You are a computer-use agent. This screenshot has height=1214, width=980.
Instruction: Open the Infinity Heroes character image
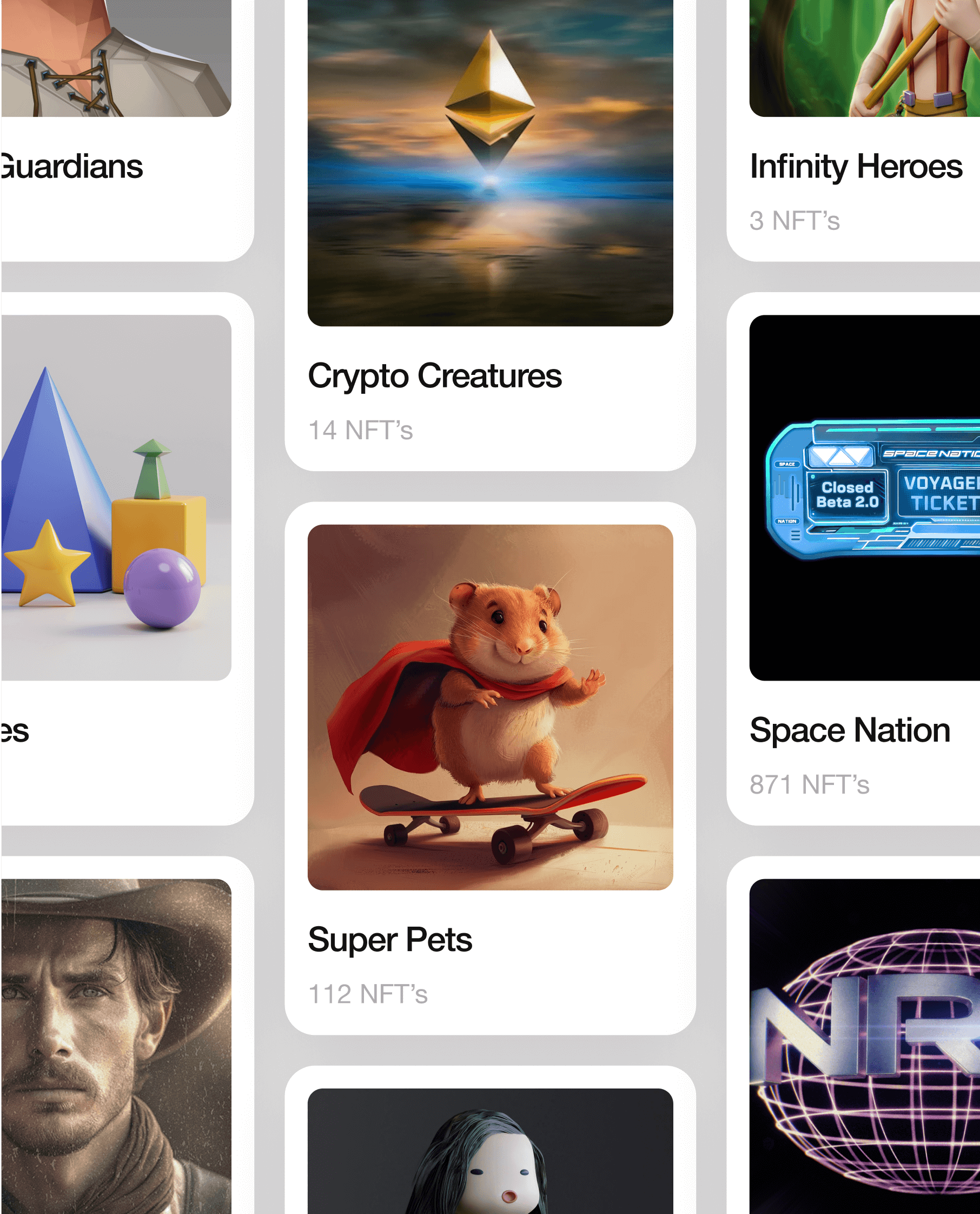[864, 58]
